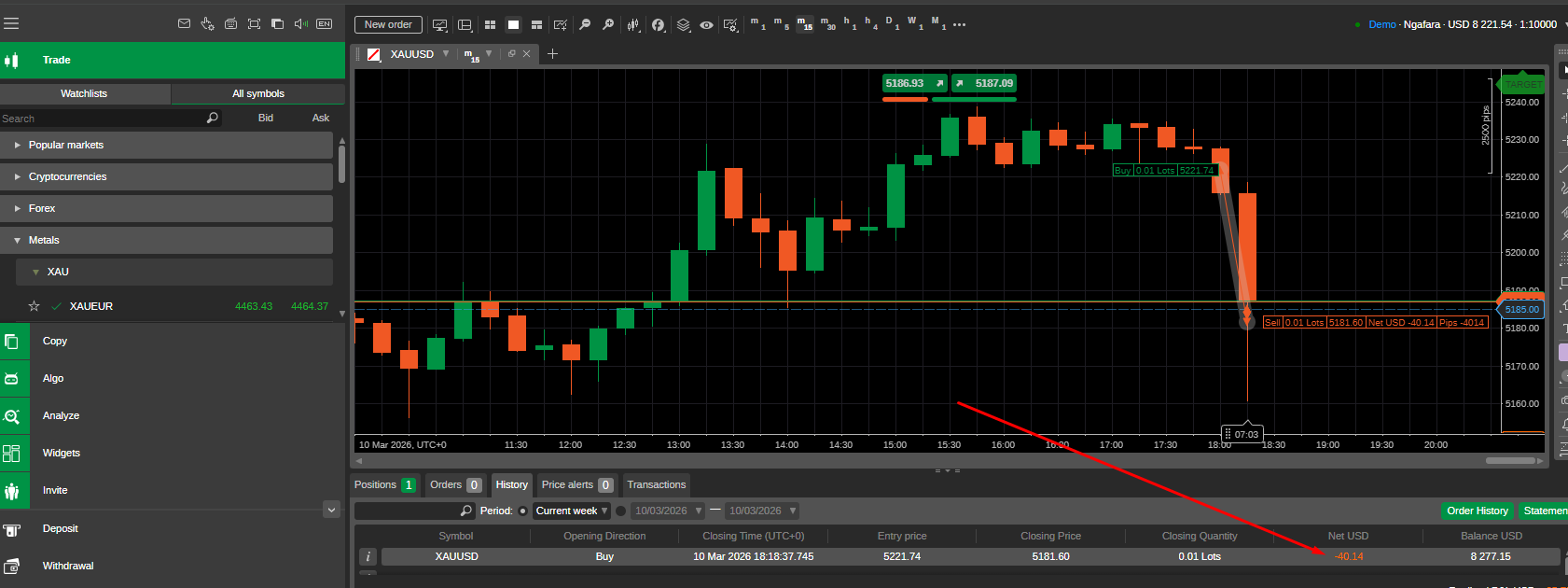Click the New order button
1568x588 pixels.
[388, 25]
